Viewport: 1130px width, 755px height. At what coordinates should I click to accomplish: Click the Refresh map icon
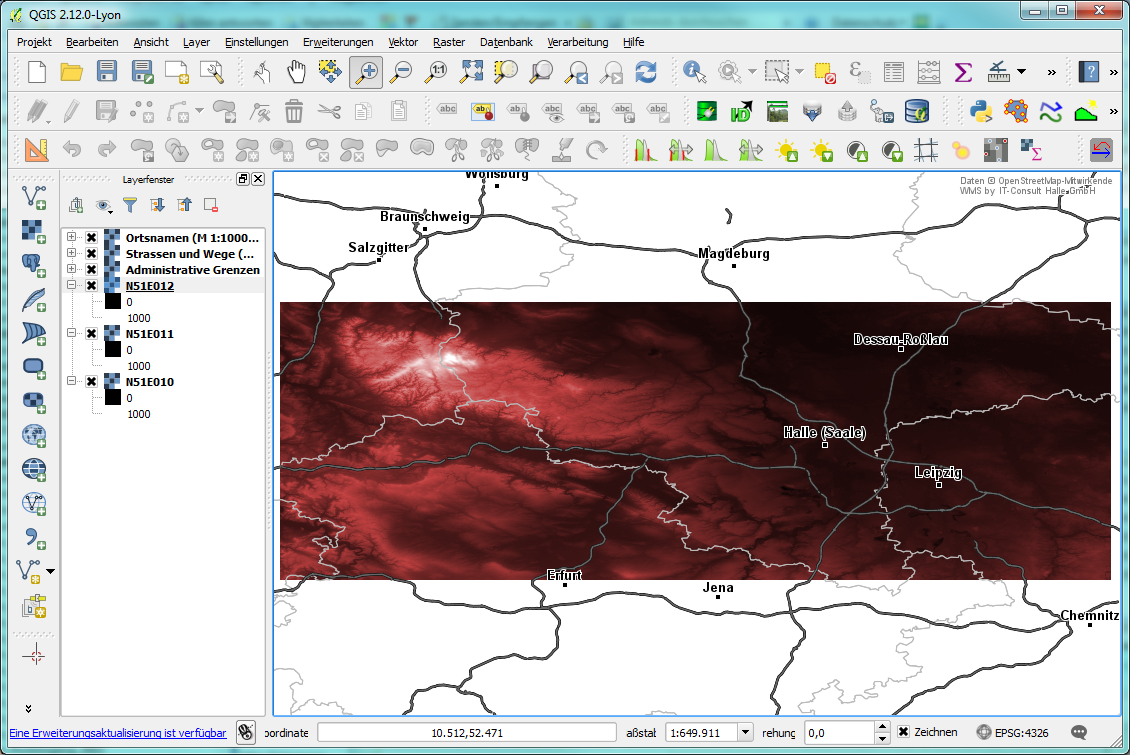[646, 72]
